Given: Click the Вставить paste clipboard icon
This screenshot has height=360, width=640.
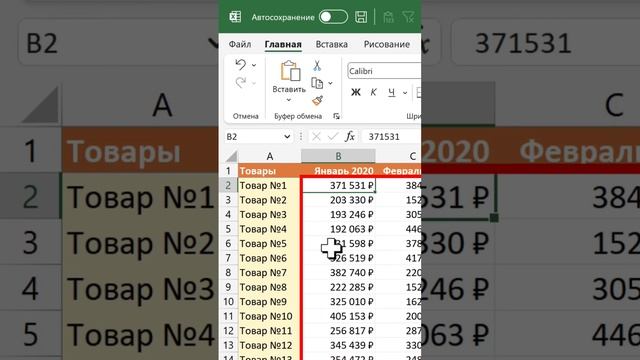Looking at the screenshot, I should click(x=290, y=71).
